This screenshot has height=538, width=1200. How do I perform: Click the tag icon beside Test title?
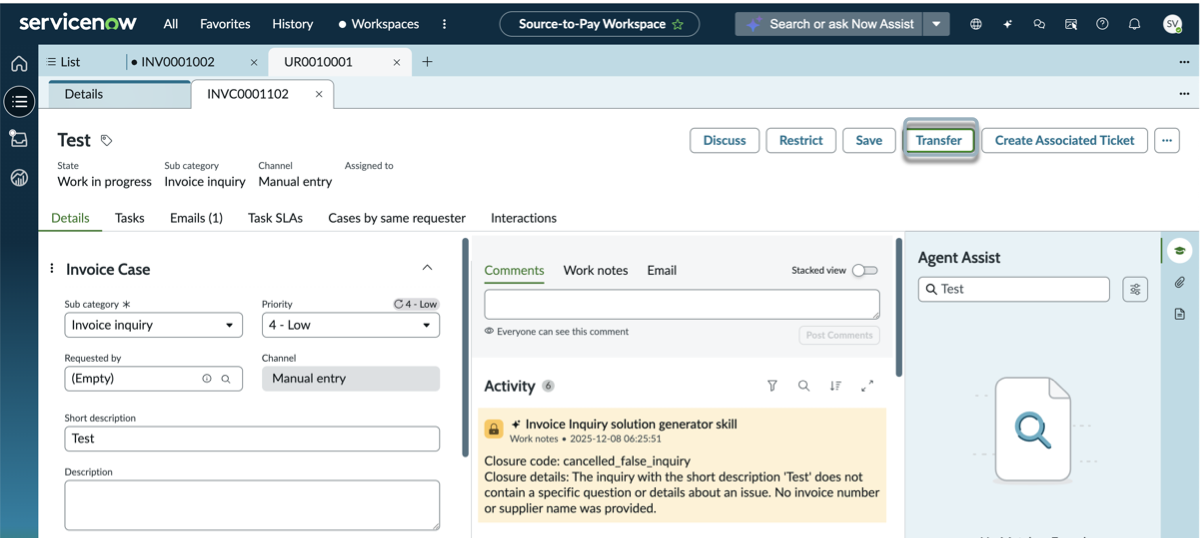click(106, 141)
